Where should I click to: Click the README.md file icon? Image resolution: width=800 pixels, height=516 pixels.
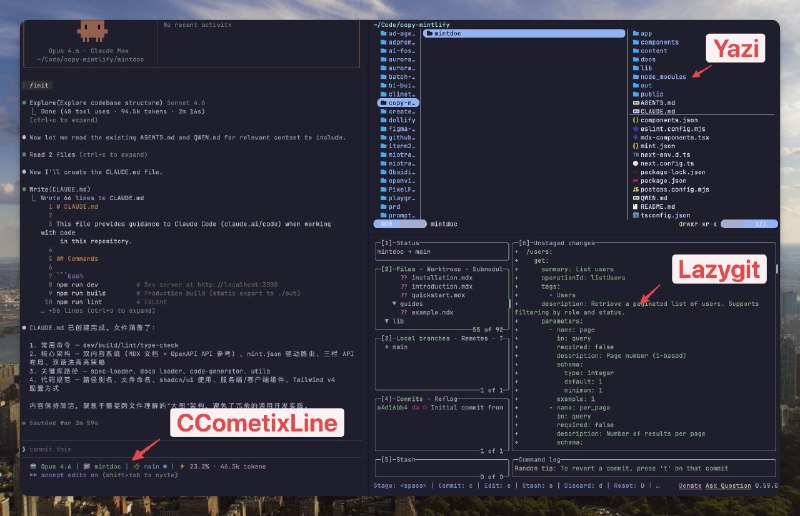[636, 206]
